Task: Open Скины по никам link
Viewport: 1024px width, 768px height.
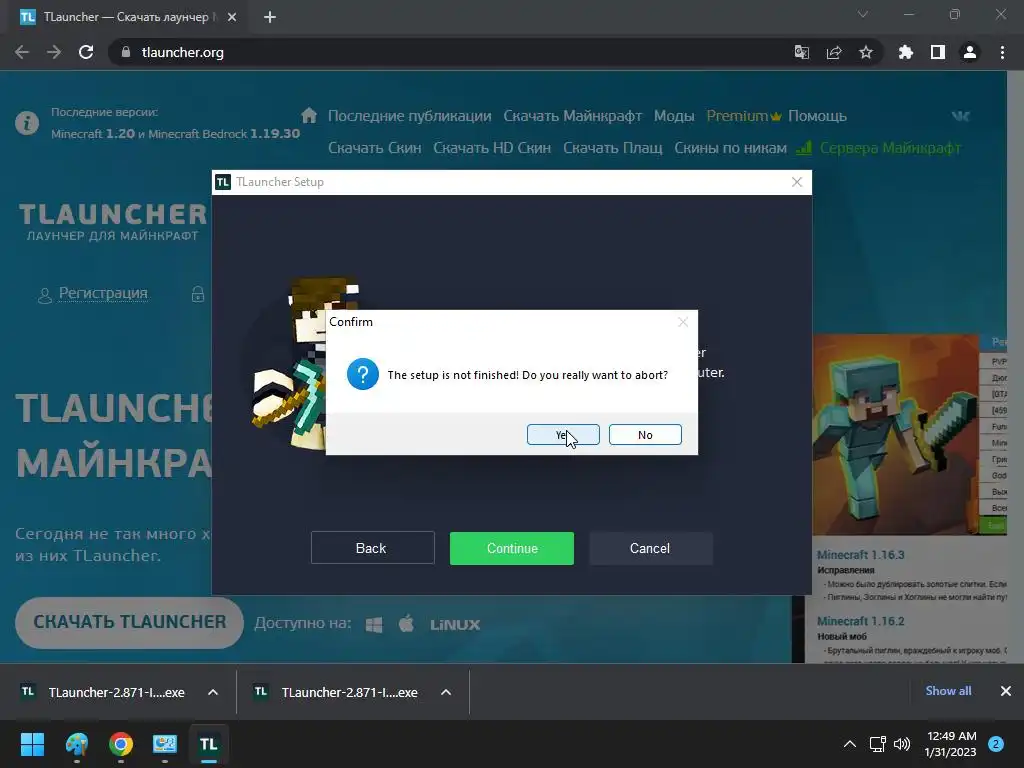Action: click(x=730, y=148)
